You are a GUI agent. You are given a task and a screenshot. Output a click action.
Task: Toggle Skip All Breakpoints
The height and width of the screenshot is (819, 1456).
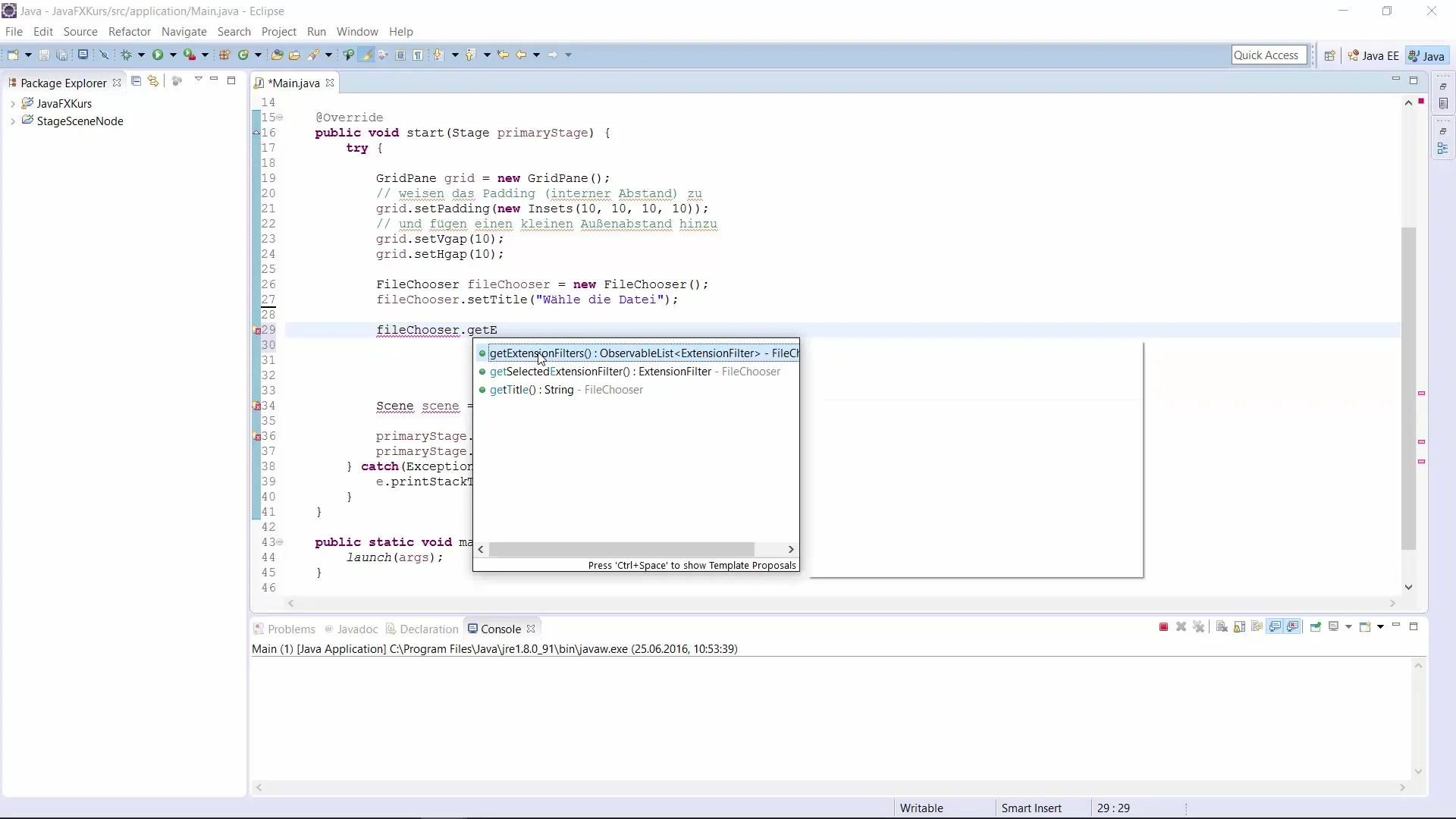click(x=104, y=55)
